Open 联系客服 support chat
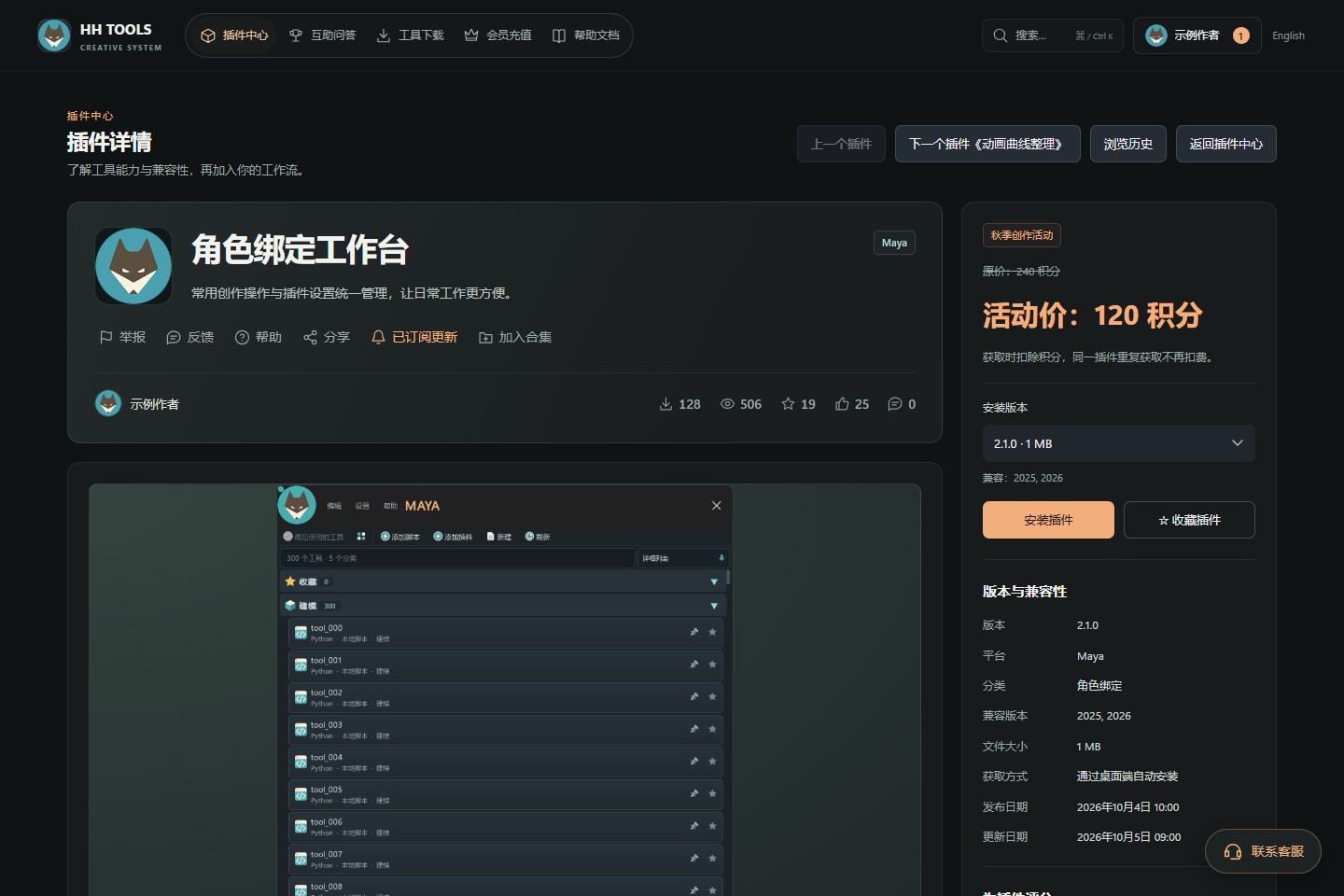The height and width of the screenshot is (896, 1344). 1263,851
